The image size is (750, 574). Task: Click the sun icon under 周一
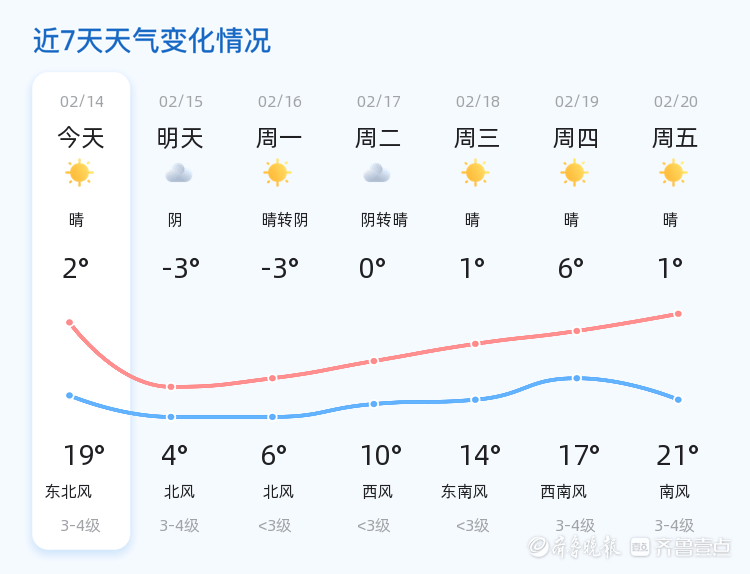tap(278, 173)
